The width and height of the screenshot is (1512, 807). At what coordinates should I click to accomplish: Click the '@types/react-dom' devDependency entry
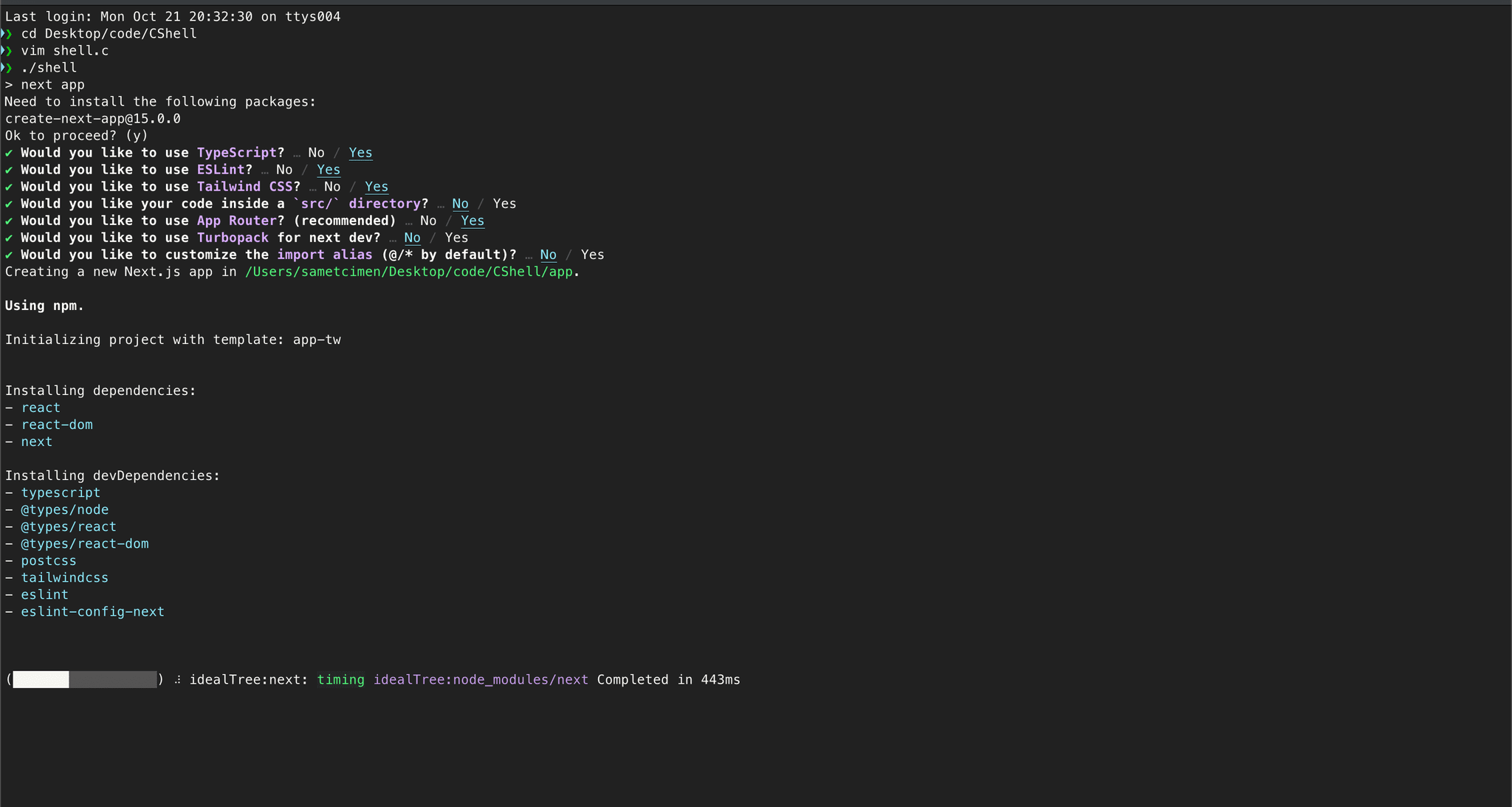tap(85, 543)
